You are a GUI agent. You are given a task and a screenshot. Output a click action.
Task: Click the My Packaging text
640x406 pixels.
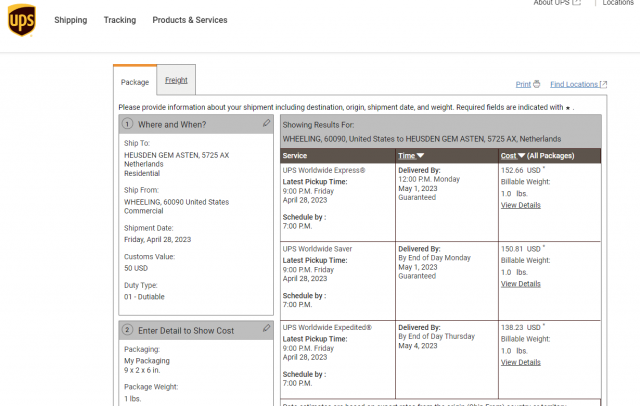pos(147,361)
